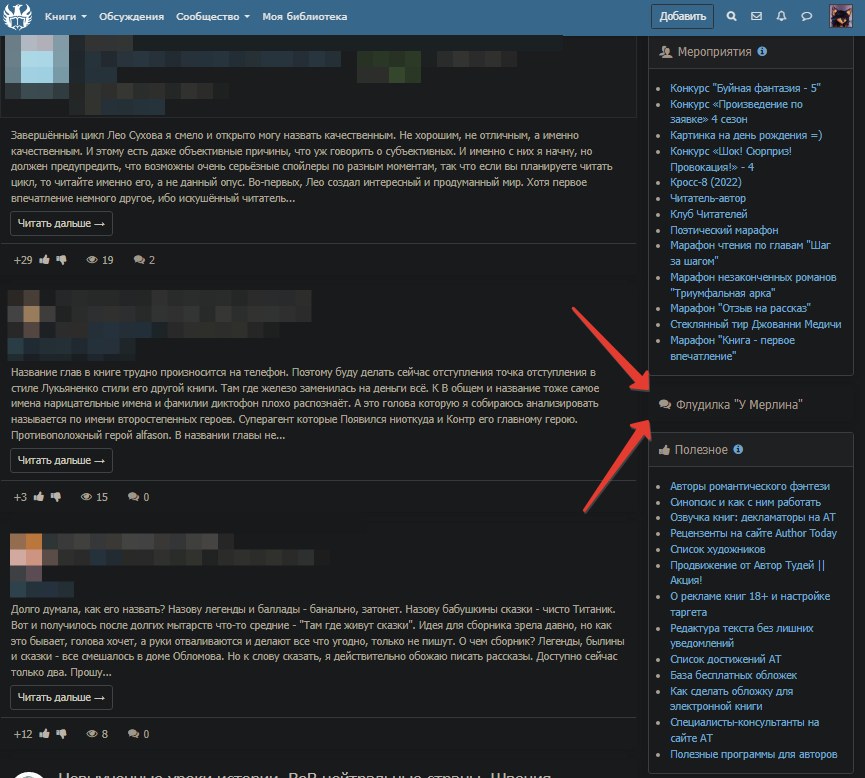The image size is (865, 778).
Task: Open the user avatar menu
Action: click(x=841, y=17)
